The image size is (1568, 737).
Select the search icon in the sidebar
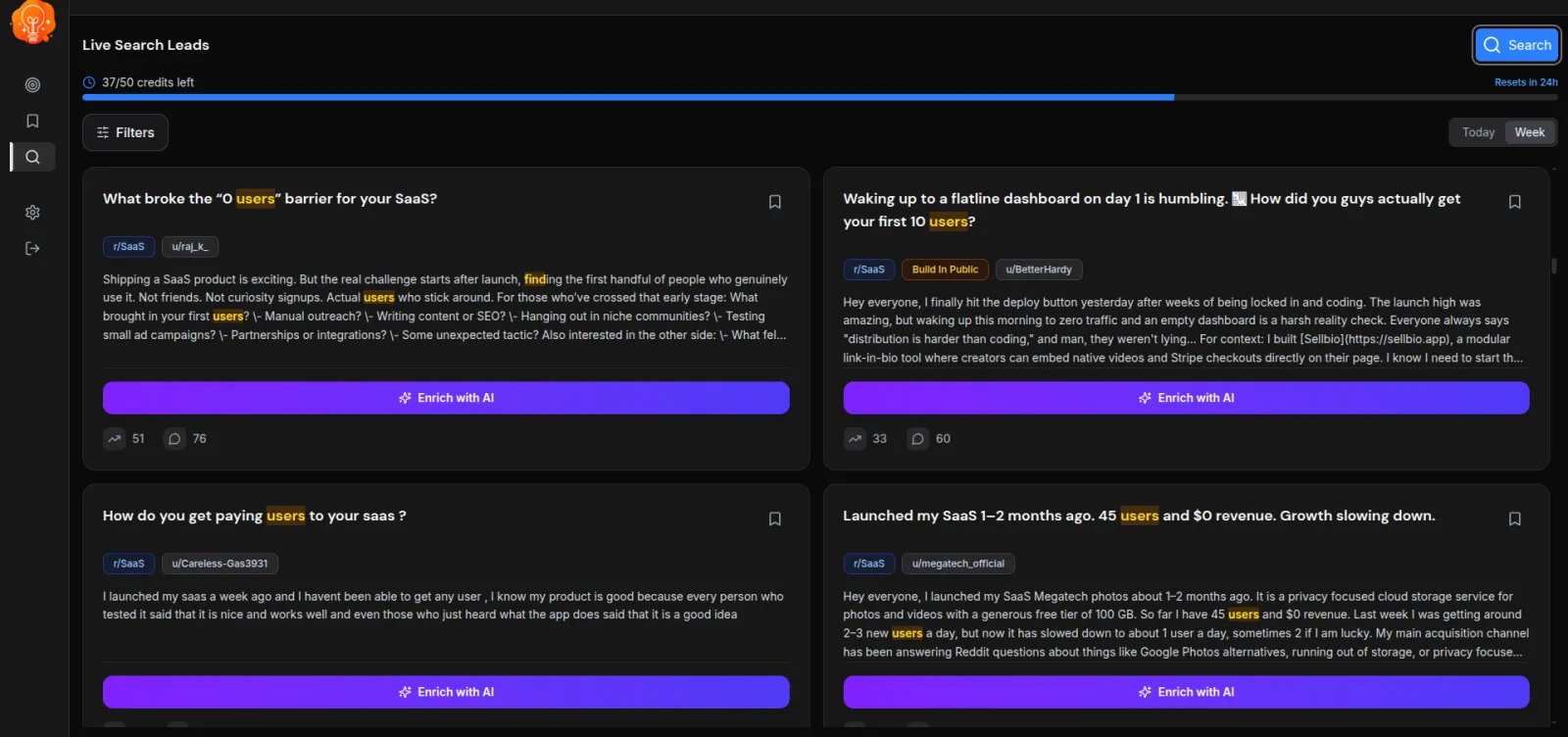tap(32, 157)
